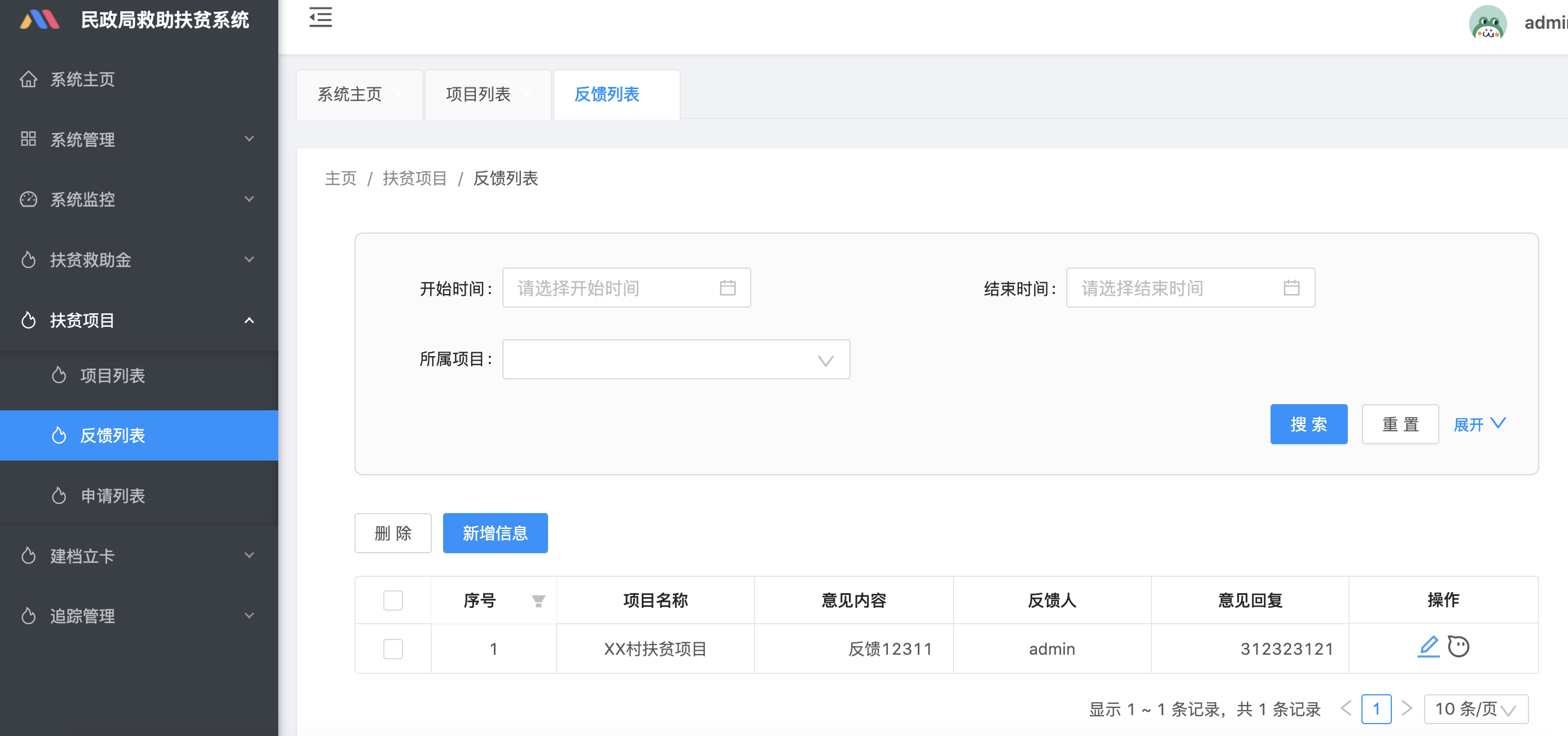Image resolution: width=1568 pixels, height=736 pixels.
Task: Open calendar icon in 结束时间 field
Action: (x=1291, y=287)
